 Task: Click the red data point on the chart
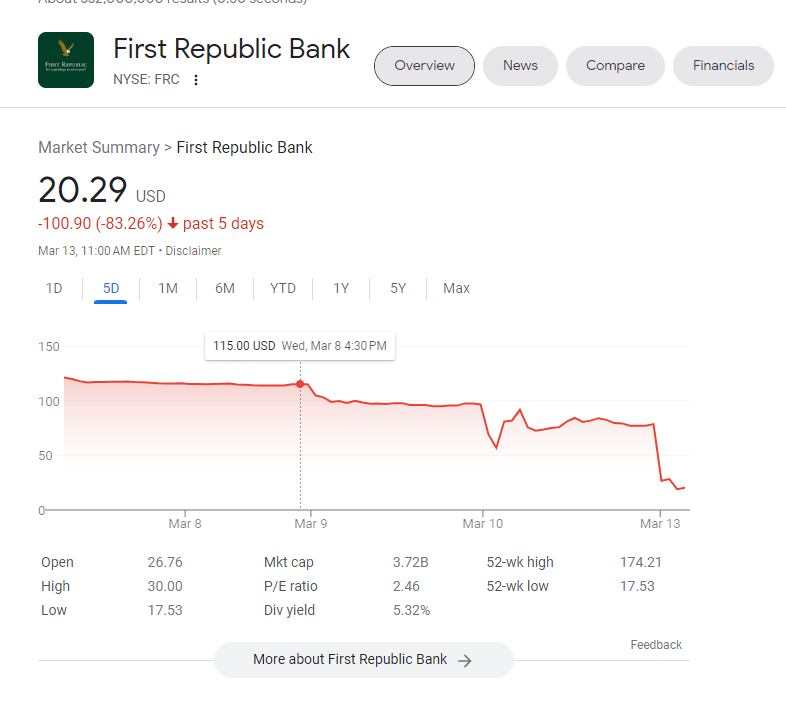(300, 384)
